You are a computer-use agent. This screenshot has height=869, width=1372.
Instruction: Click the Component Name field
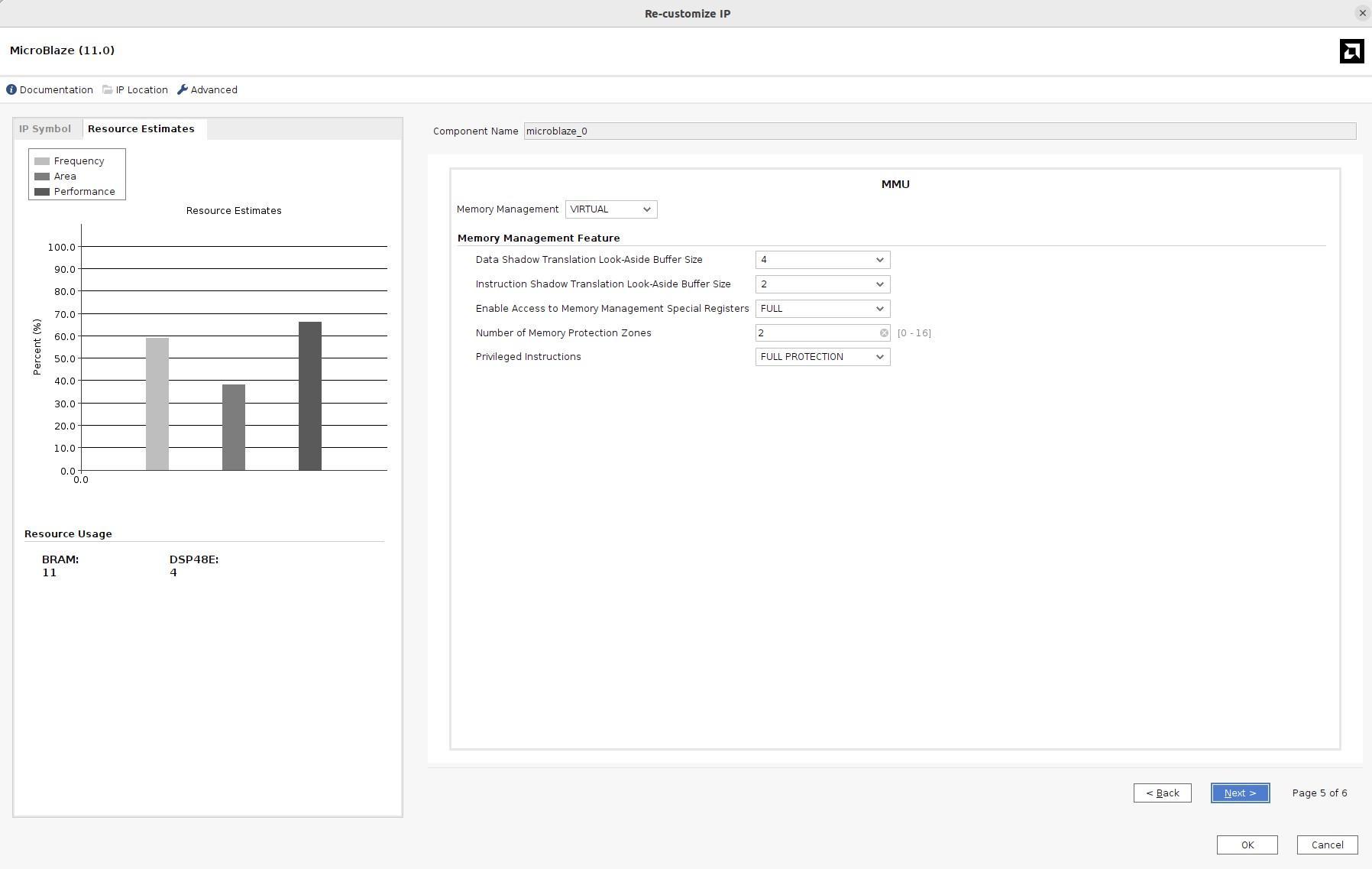(940, 131)
